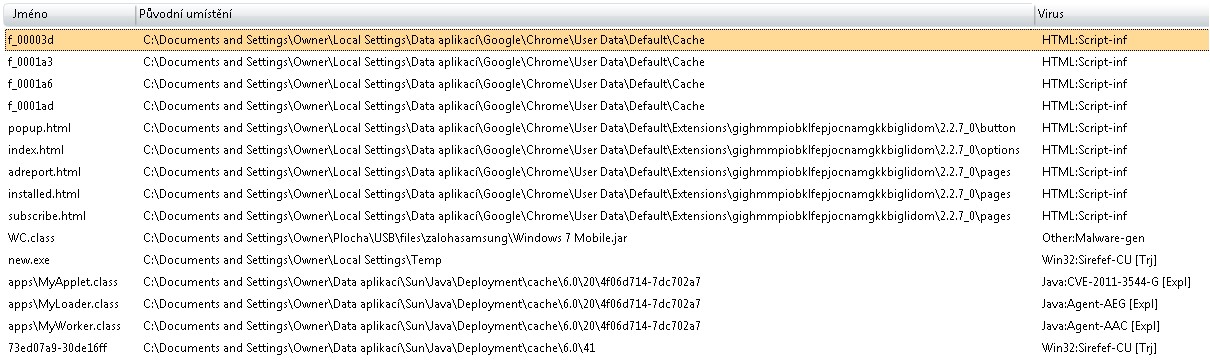Click the path ending in 2.2.7_0\options
The height and width of the screenshot is (363, 1210).
point(581,150)
